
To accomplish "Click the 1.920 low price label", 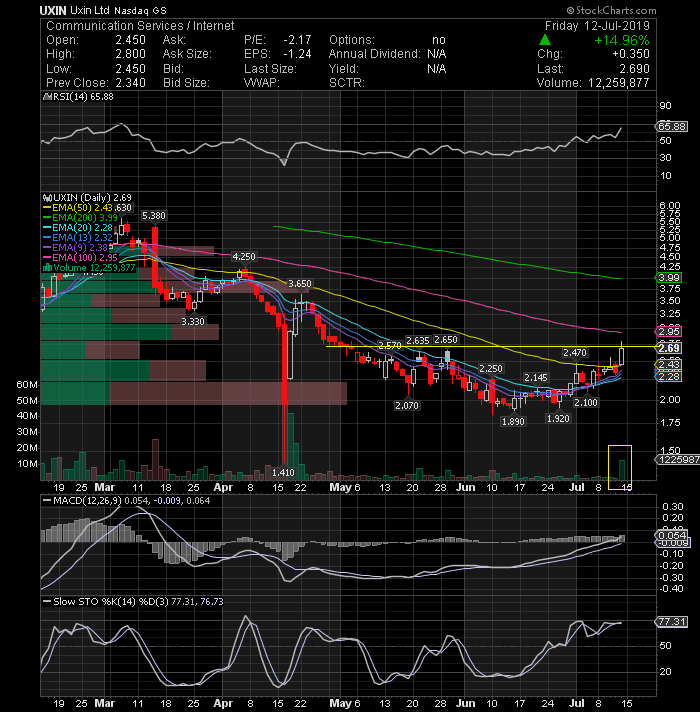I will (x=558, y=419).
